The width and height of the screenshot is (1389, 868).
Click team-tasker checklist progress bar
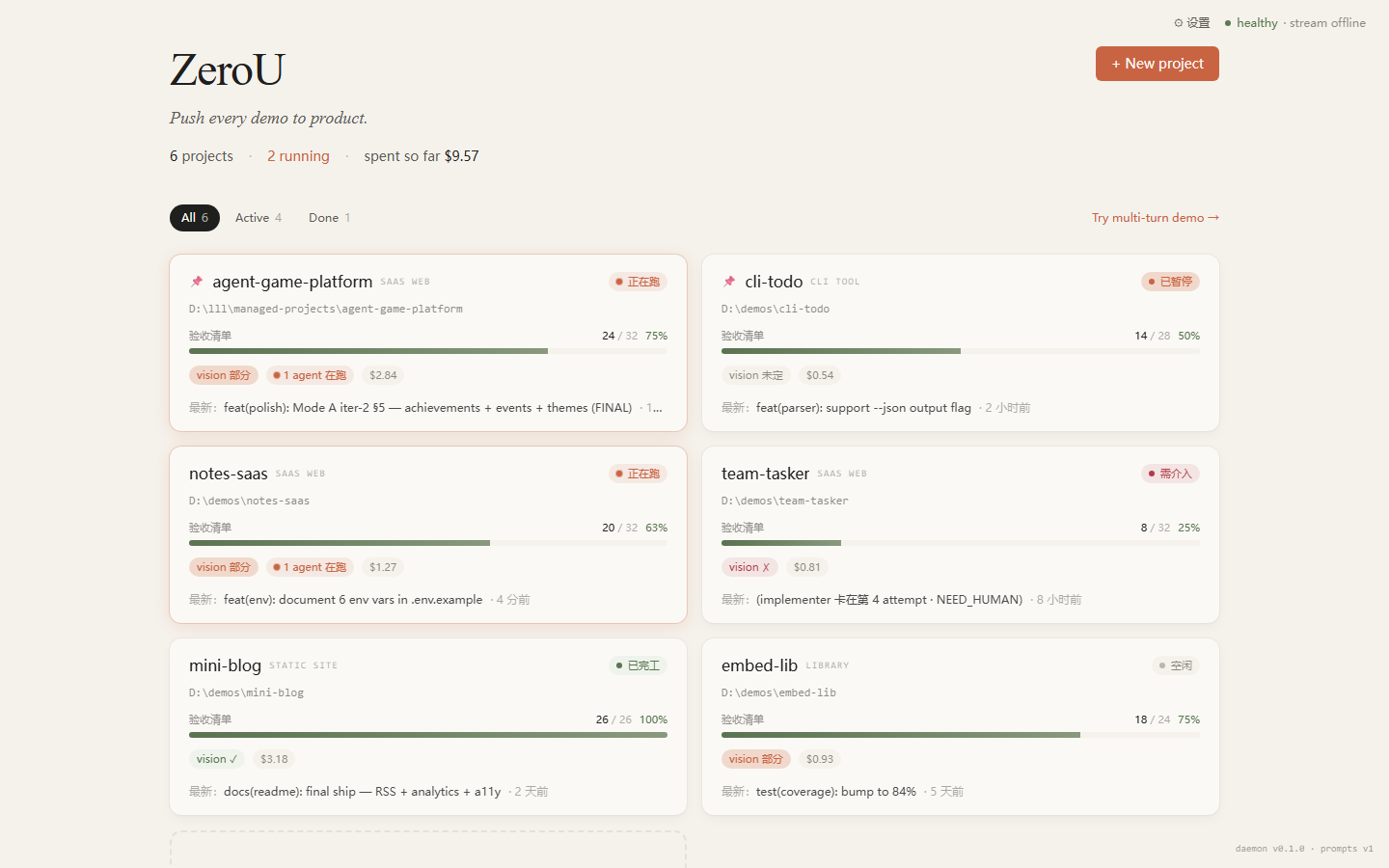click(x=961, y=543)
